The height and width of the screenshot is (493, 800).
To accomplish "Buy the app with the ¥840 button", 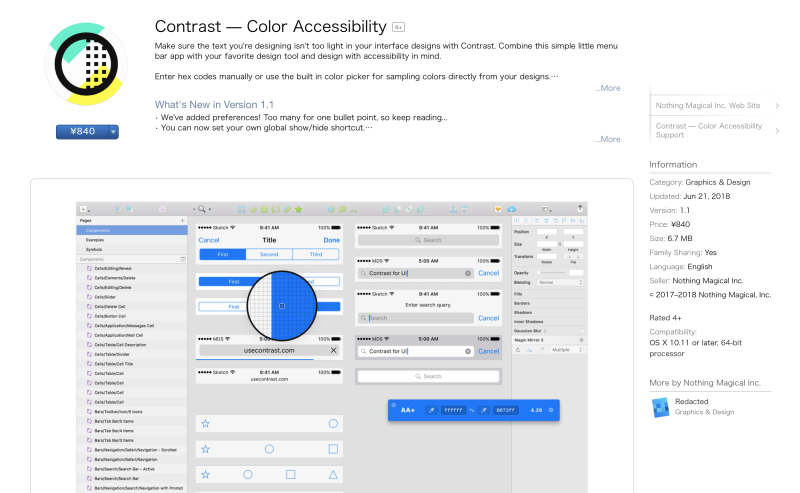I will pyautogui.click(x=82, y=132).
